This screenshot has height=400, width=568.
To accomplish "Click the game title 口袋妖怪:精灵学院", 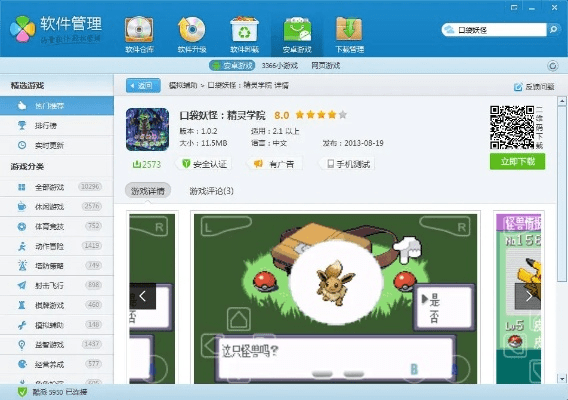I will (222, 116).
